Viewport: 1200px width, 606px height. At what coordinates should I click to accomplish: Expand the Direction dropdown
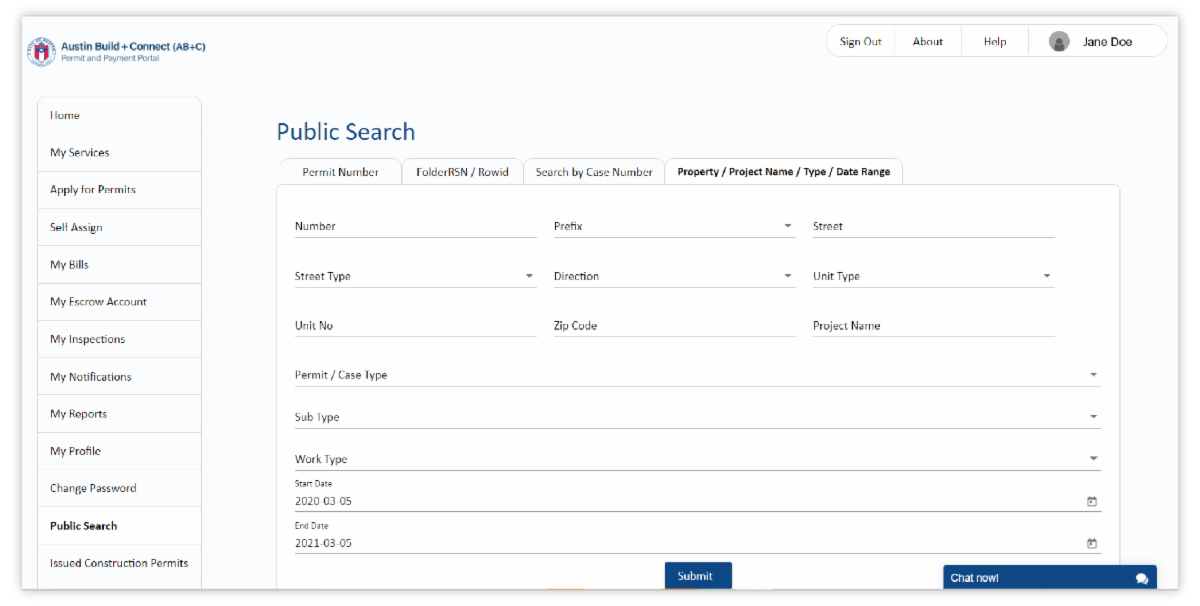click(x=789, y=276)
